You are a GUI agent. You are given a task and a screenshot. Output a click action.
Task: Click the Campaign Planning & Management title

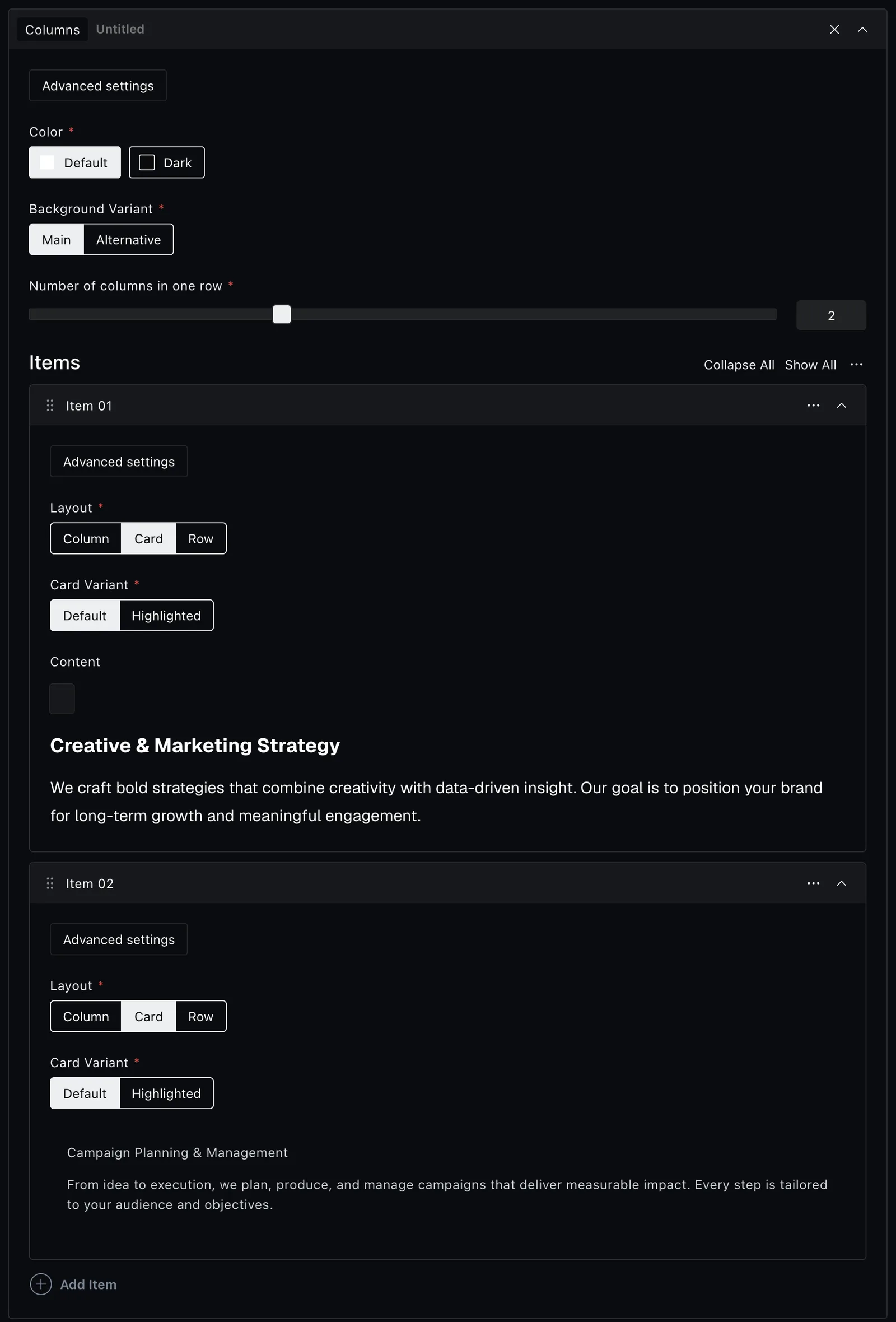[x=178, y=1152]
